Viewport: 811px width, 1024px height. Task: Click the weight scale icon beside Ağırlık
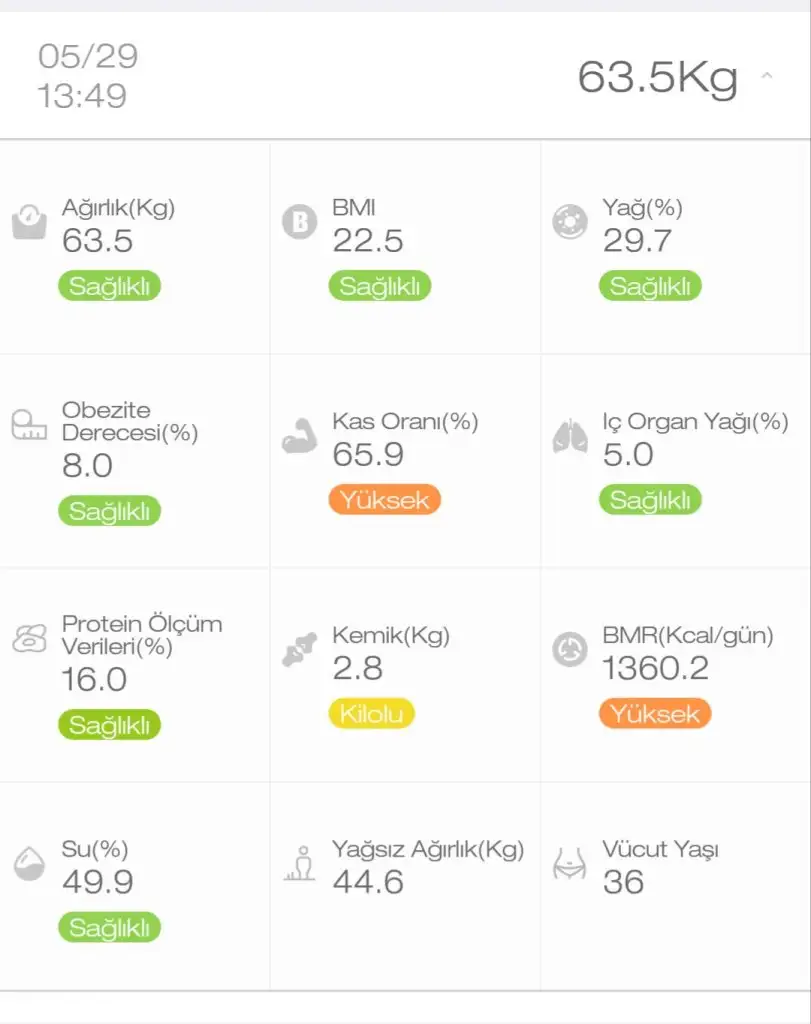(29, 221)
